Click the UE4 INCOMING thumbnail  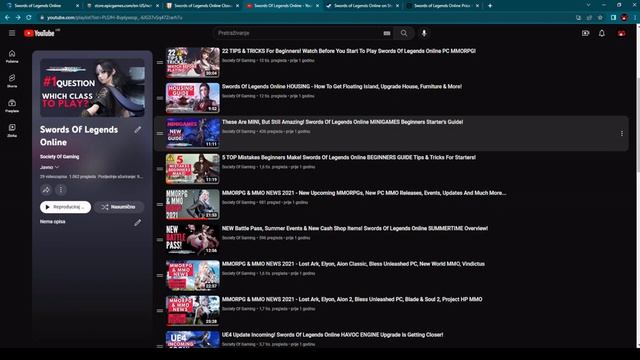[193, 340]
